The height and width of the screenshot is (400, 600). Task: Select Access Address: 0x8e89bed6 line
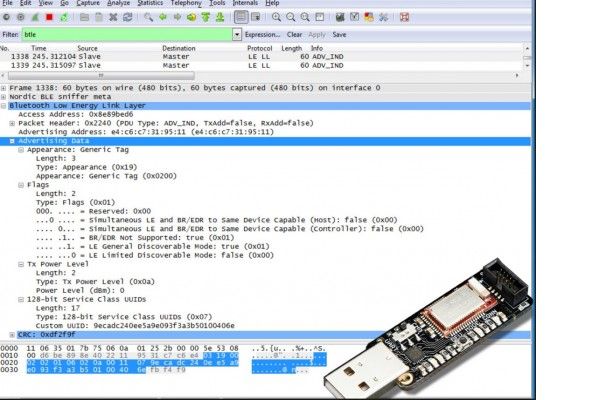point(76,114)
